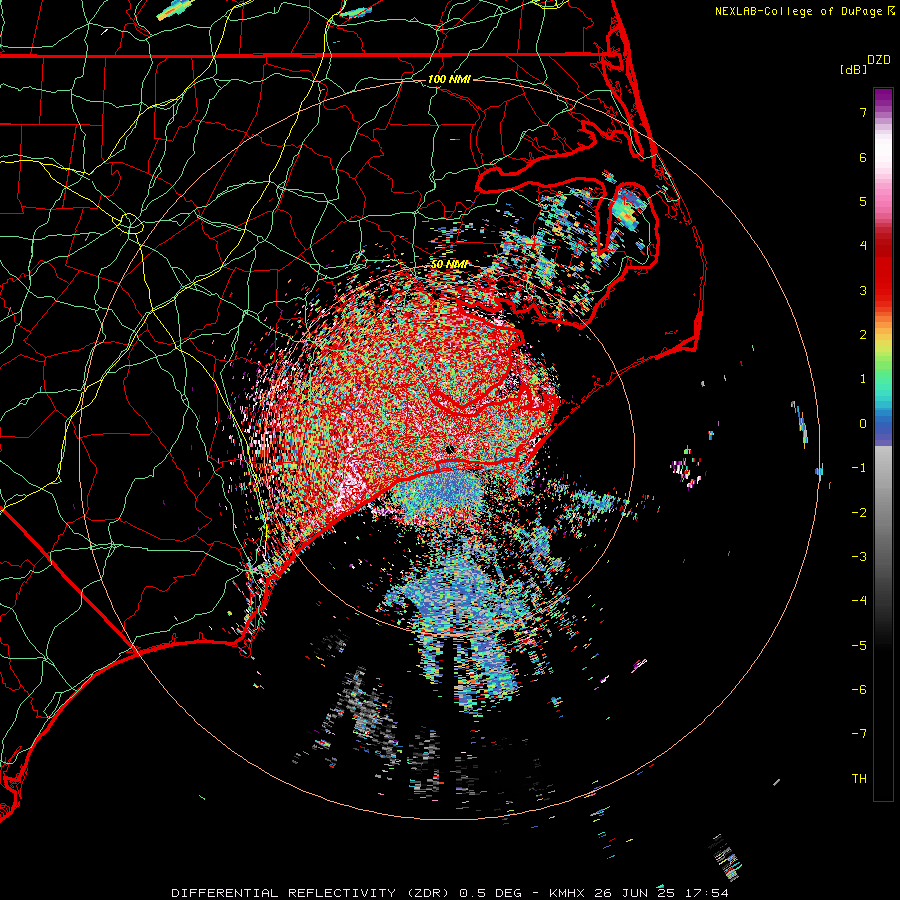This screenshot has height=900, width=900.
Task: Click the 100 NMI range ring label
Action: [x=449, y=79]
